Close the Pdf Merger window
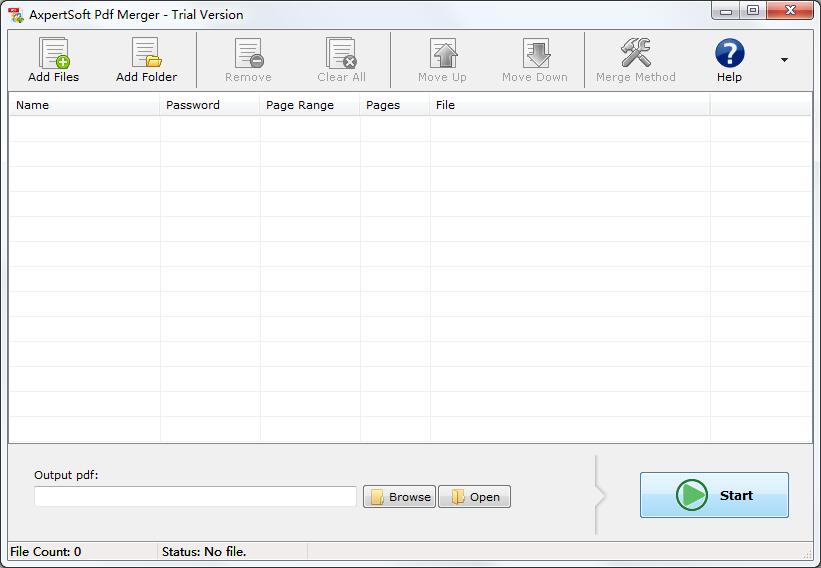 (x=790, y=11)
